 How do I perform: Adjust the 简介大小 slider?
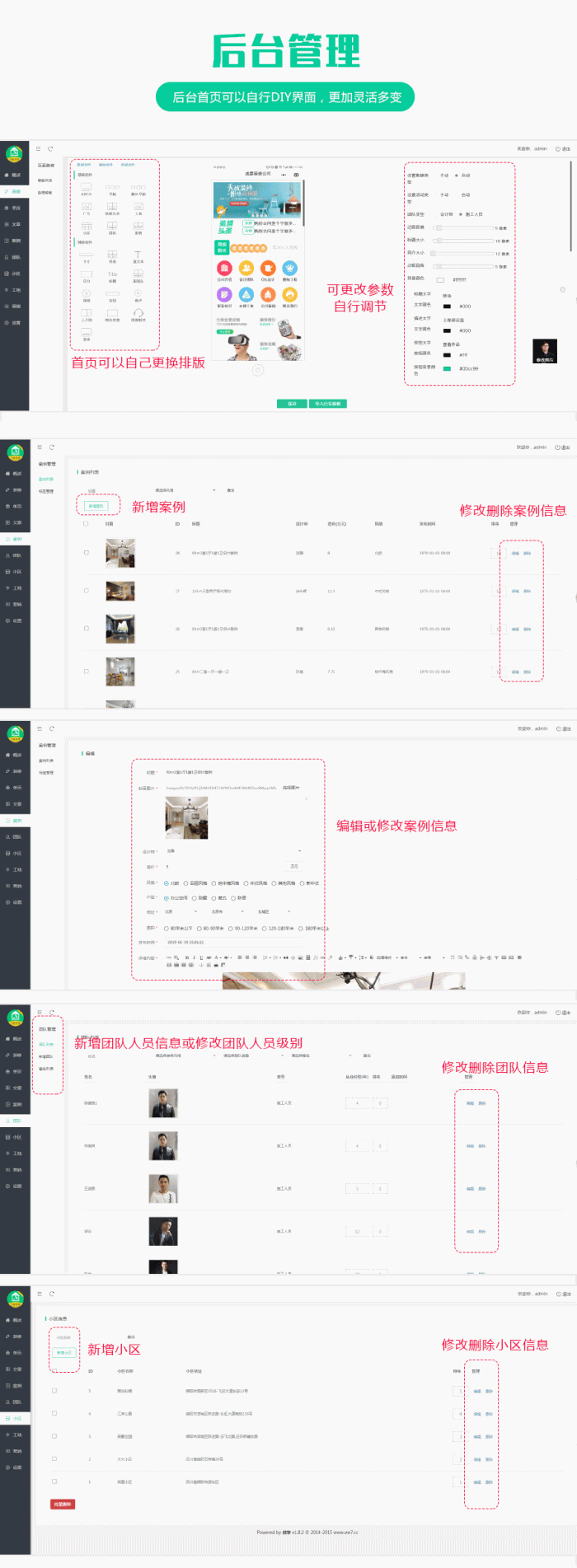(463, 254)
